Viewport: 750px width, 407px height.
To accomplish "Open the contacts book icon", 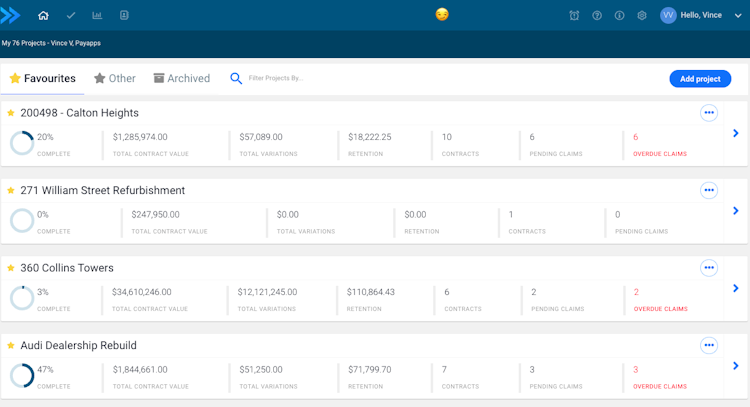I will tap(124, 15).
